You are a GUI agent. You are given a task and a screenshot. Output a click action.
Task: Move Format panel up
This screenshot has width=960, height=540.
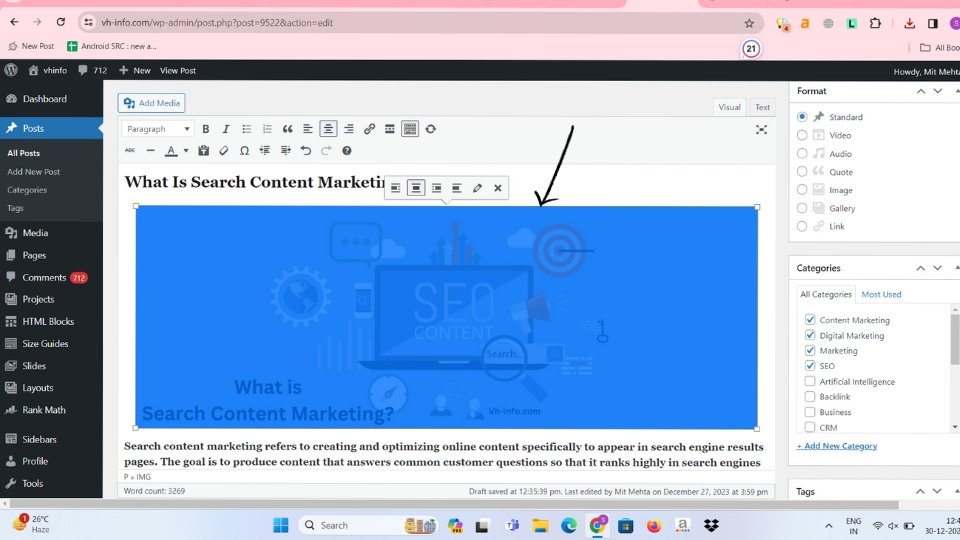coord(921,91)
